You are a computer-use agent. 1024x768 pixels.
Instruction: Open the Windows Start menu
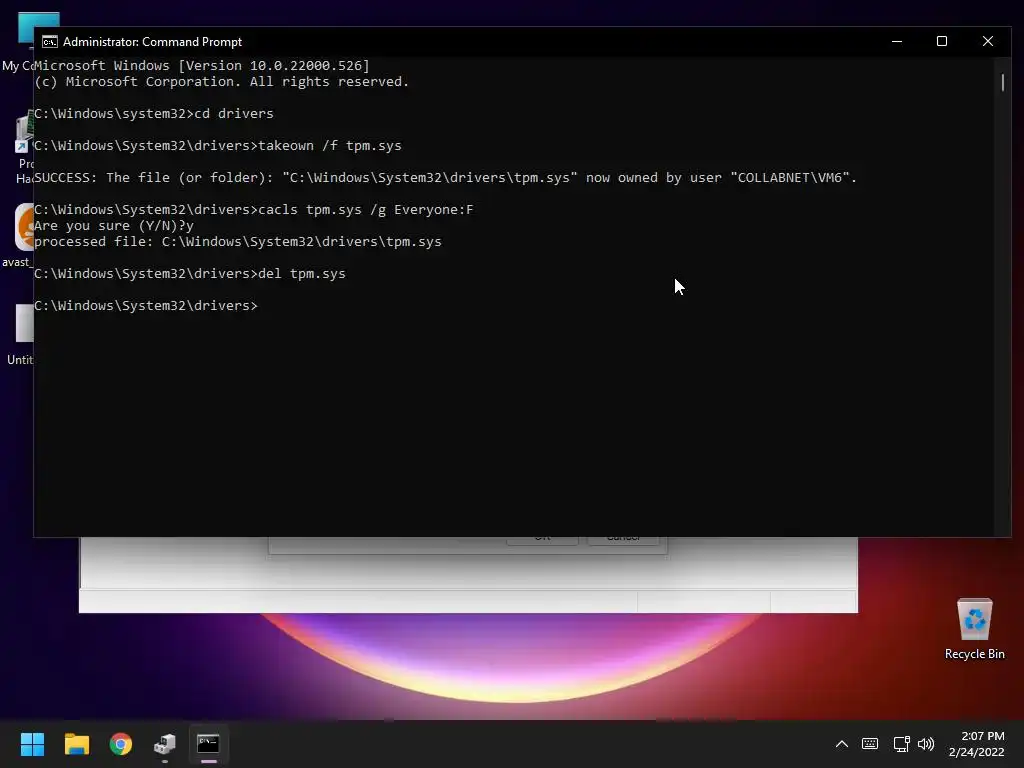pyautogui.click(x=32, y=744)
